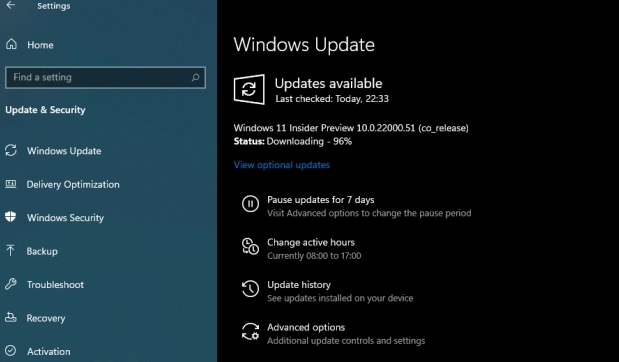Open the Recovery section
619x362 pixels.
point(46,318)
